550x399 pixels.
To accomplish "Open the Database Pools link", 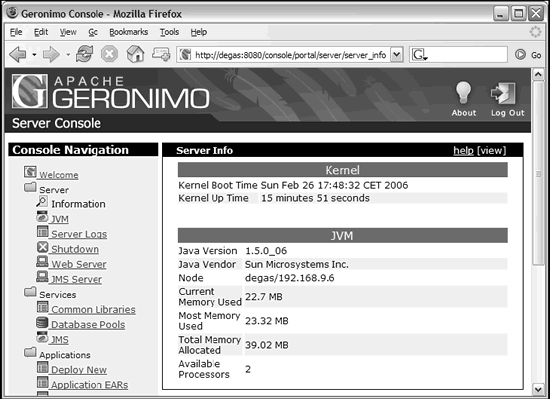I will [88, 325].
